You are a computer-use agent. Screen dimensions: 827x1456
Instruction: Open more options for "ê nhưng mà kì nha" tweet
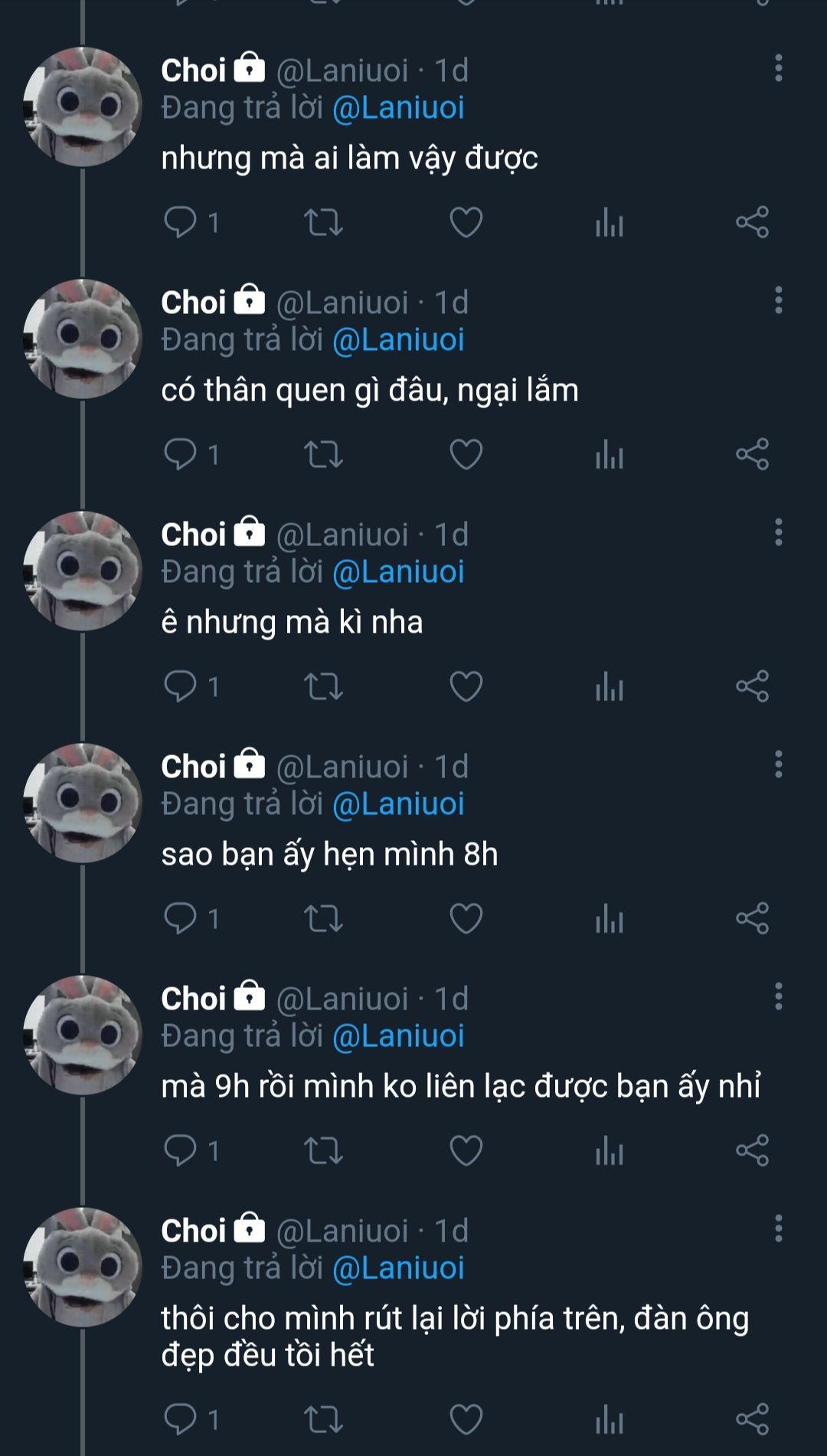click(778, 532)
